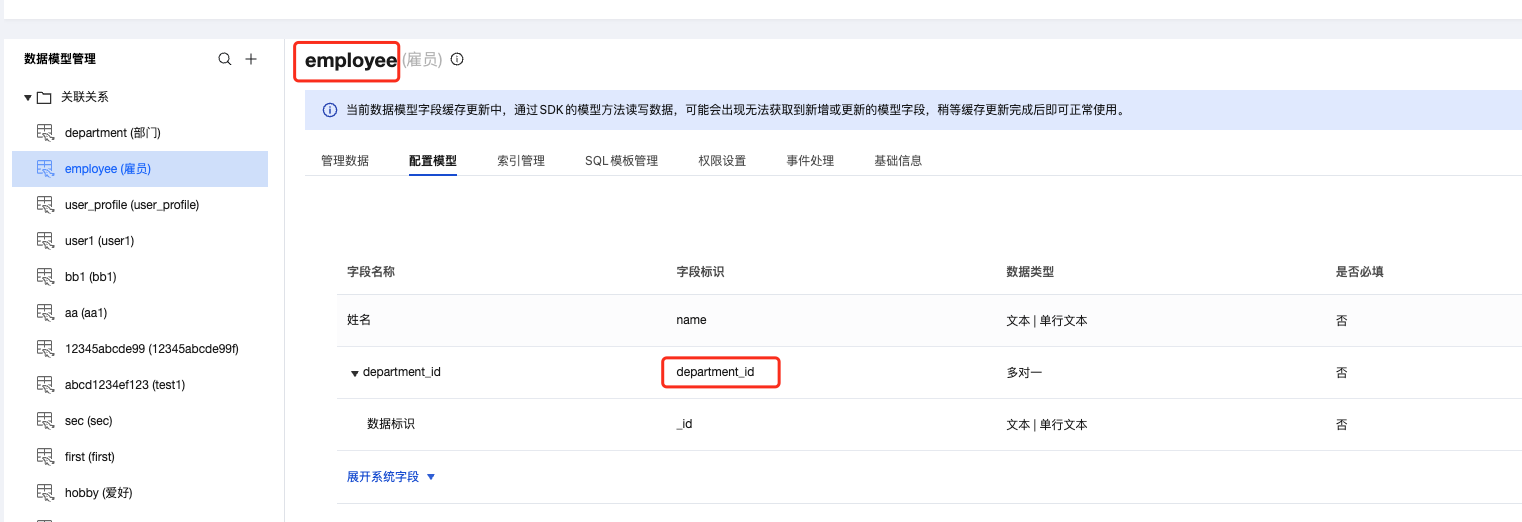This screenshot has height=522, width=1522.
Task: Select user1 (user1) in model list
Action: 99,241
